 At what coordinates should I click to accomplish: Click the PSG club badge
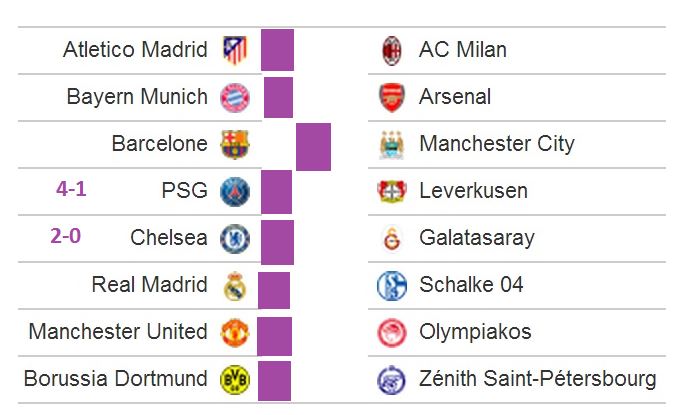235,192
